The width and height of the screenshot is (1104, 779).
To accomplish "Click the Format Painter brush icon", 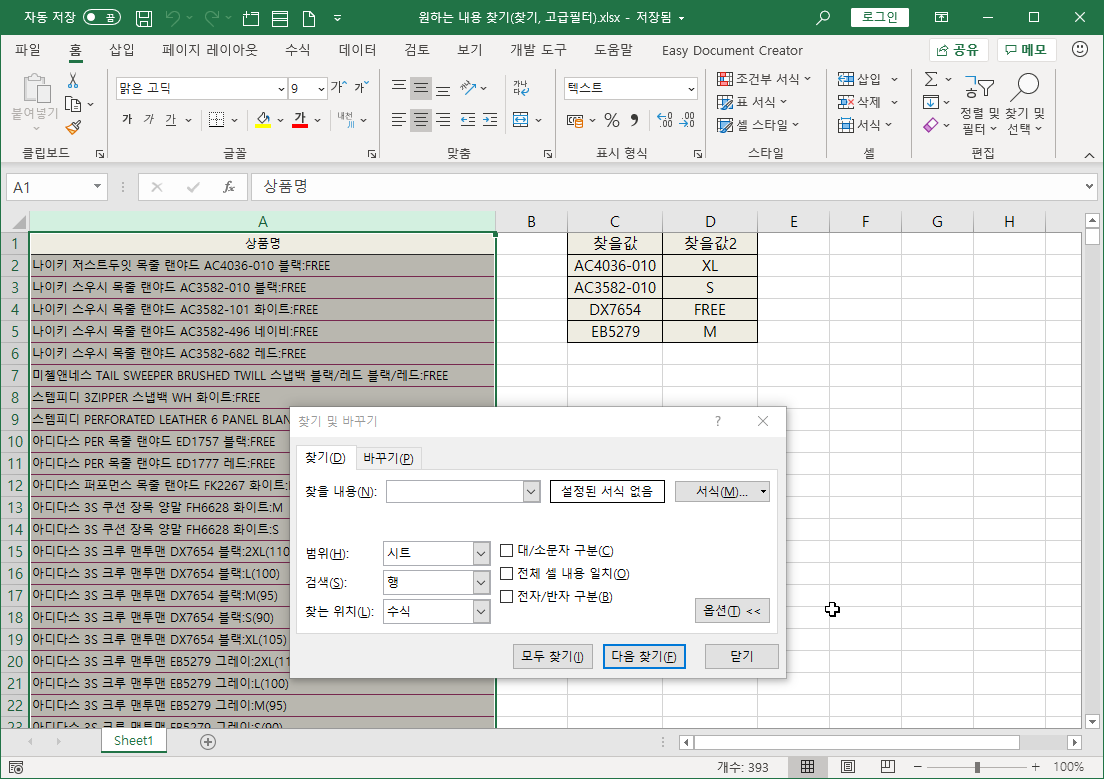I will click(x=73, y=127).
